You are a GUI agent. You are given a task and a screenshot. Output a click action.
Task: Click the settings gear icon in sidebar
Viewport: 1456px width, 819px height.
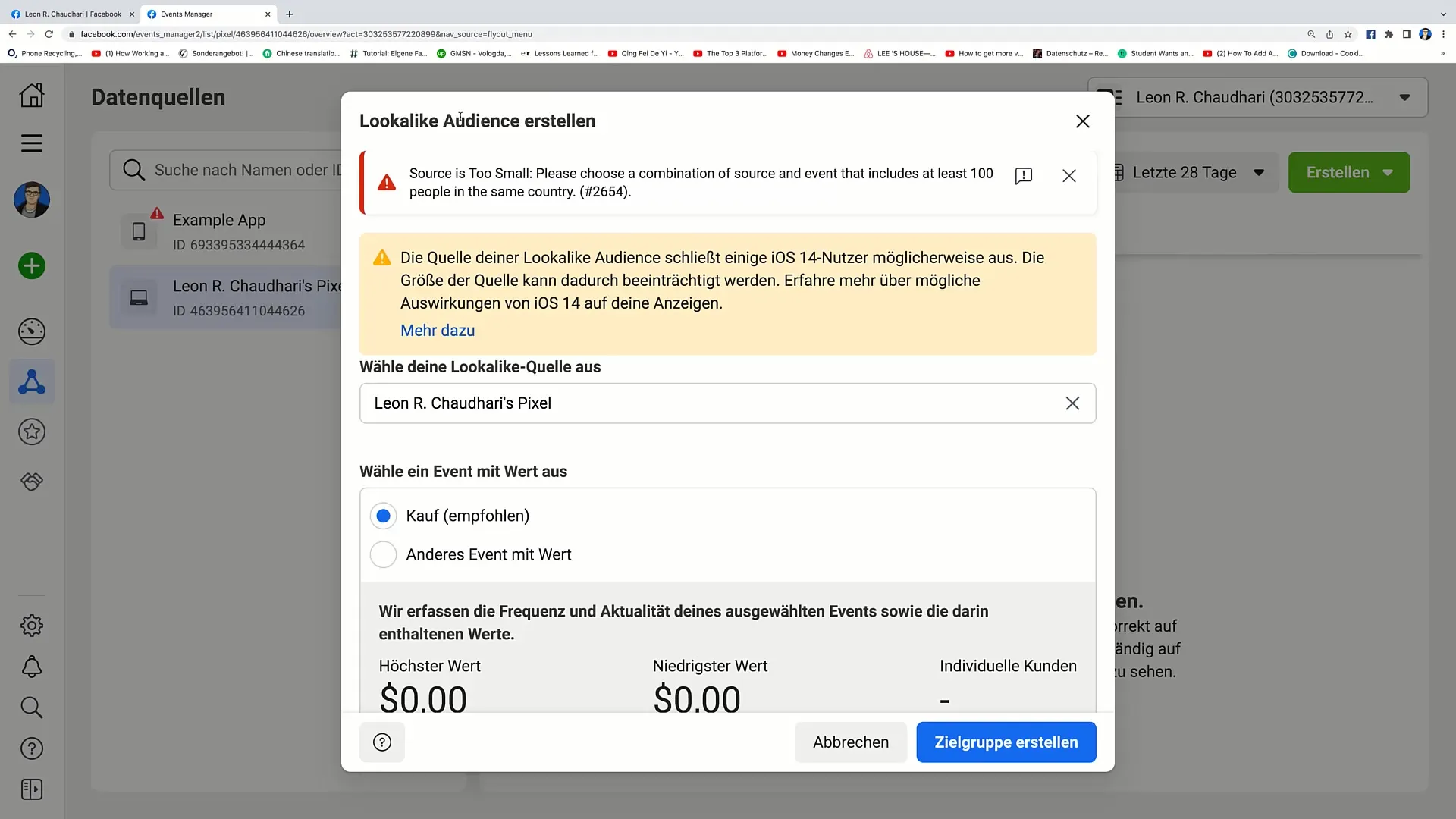32,625
